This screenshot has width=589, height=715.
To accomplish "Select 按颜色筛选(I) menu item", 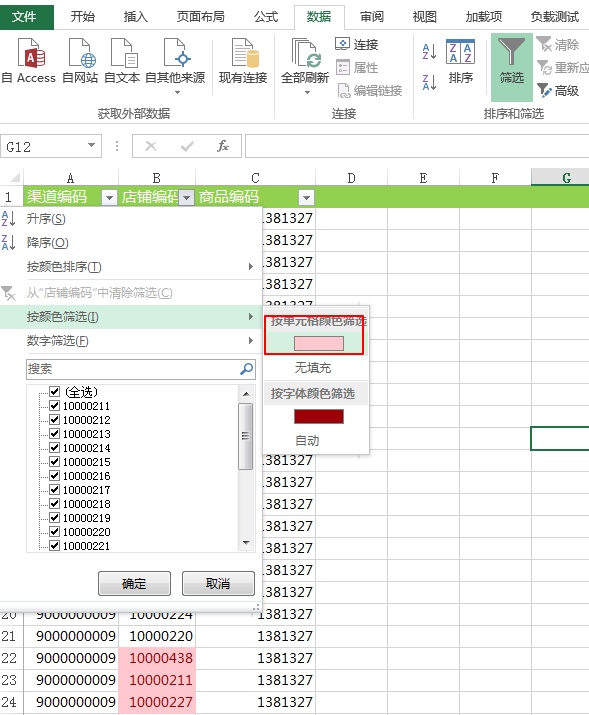I will click(131, 316).
